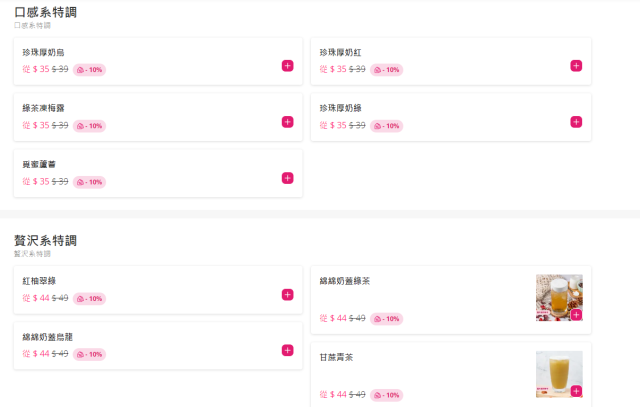
Task: Click the -10% badge on 紅柚翠綠
Action: click(x=89, y=299)
